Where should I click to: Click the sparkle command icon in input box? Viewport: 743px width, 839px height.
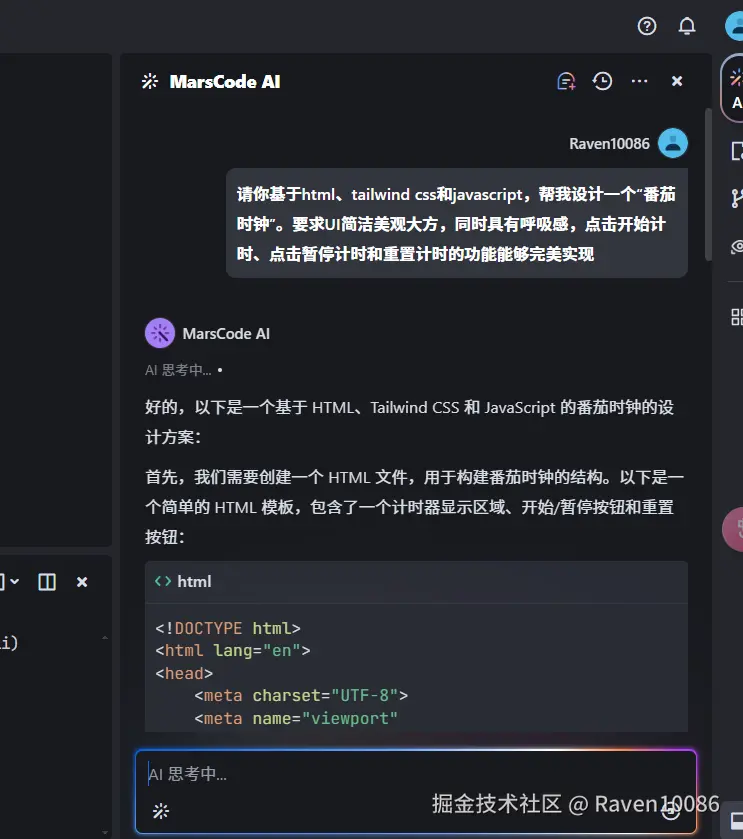(161, 811)
